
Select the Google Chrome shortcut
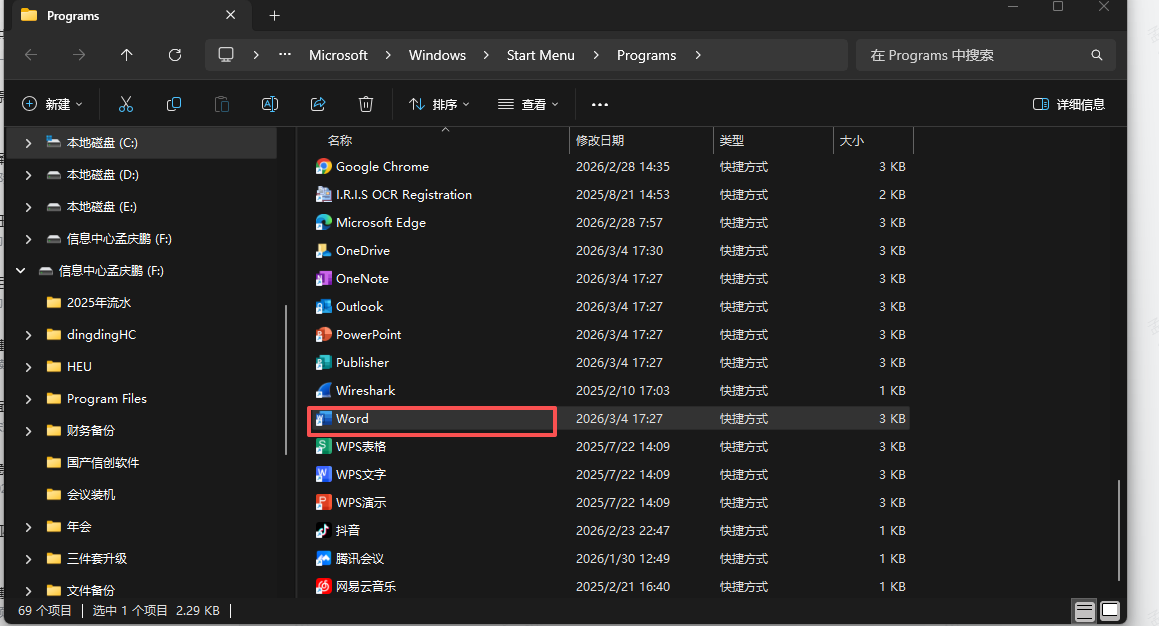pyautogui.click(x=382, y=167)
